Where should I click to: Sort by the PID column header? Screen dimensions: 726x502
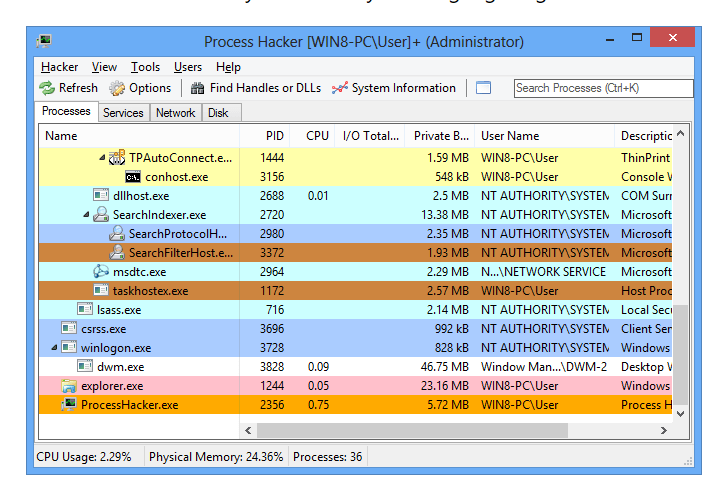pyautogui.click(x=265, y=136)
